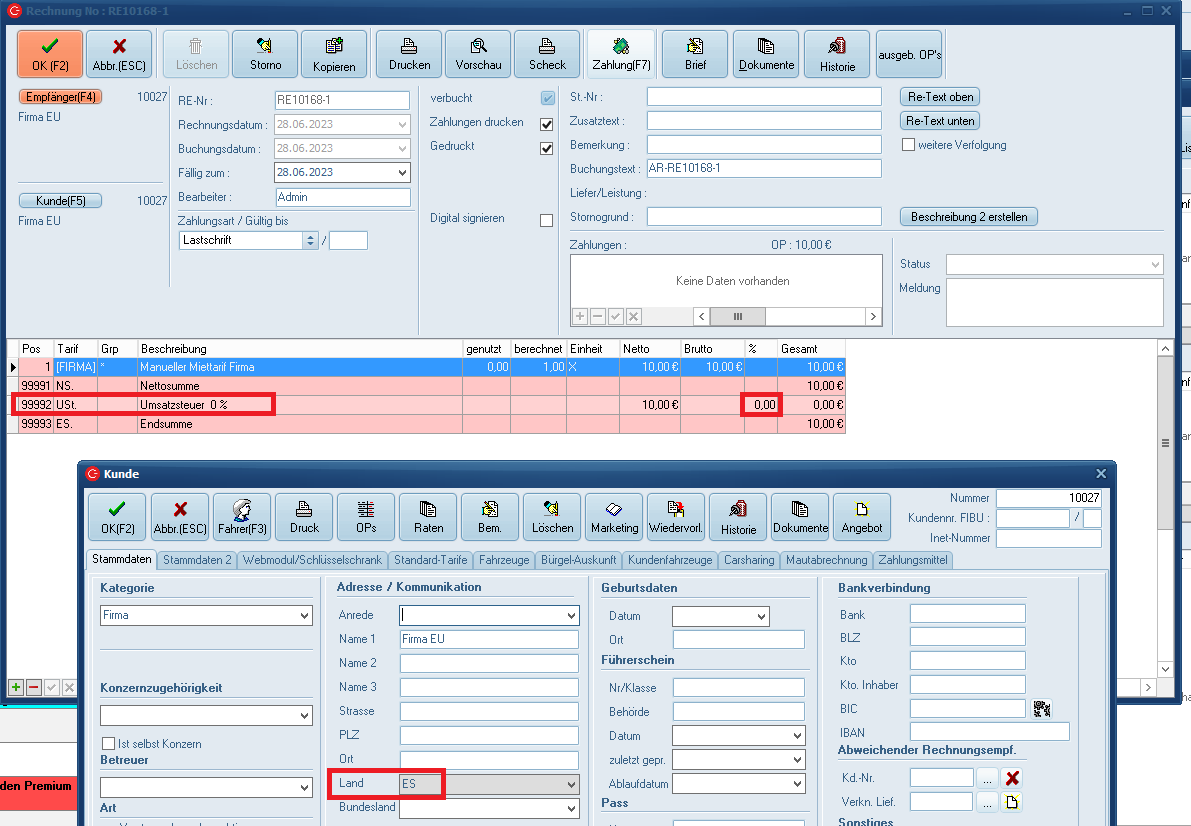
Task: Toggle Zahlungen drucken checkbox
Action: 547,124
